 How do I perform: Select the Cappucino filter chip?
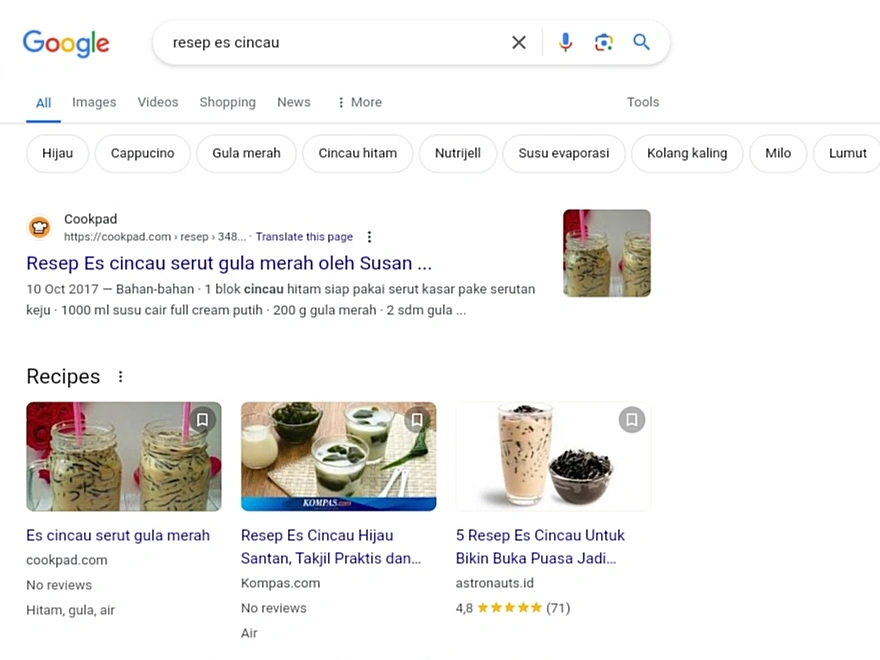tap(143, 153)
